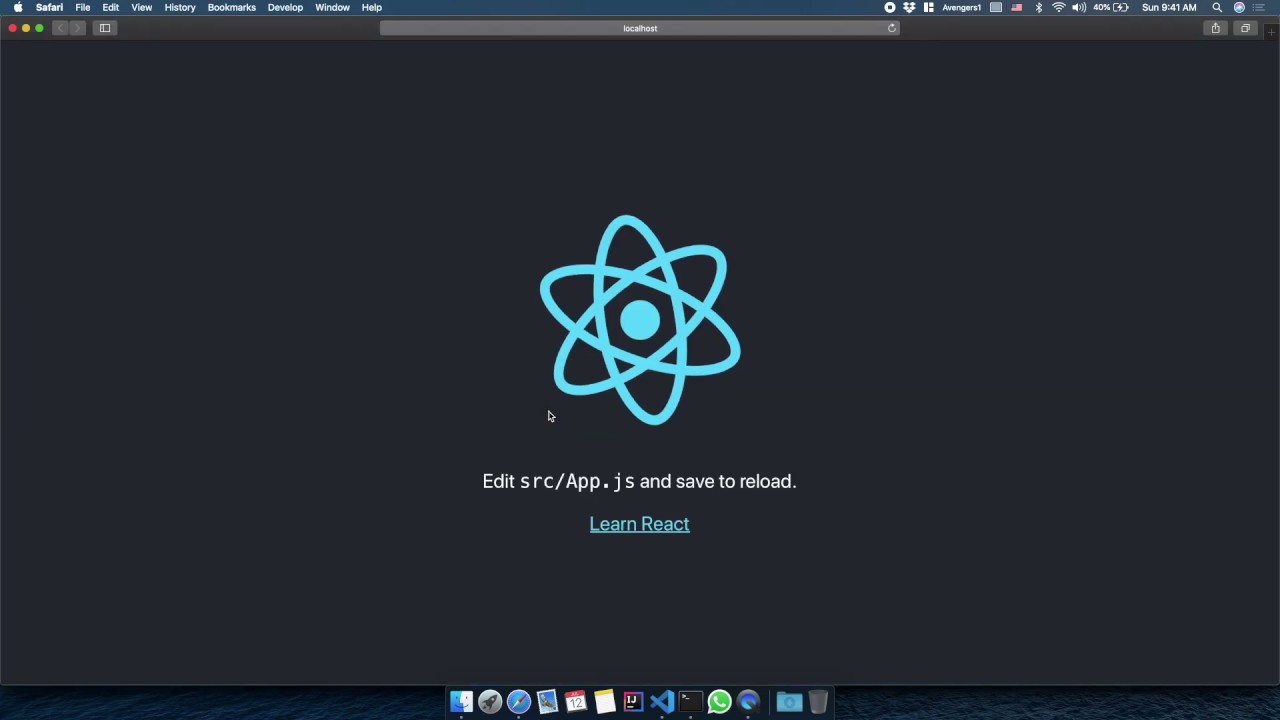Go back with the back arrow

point(60,28)
